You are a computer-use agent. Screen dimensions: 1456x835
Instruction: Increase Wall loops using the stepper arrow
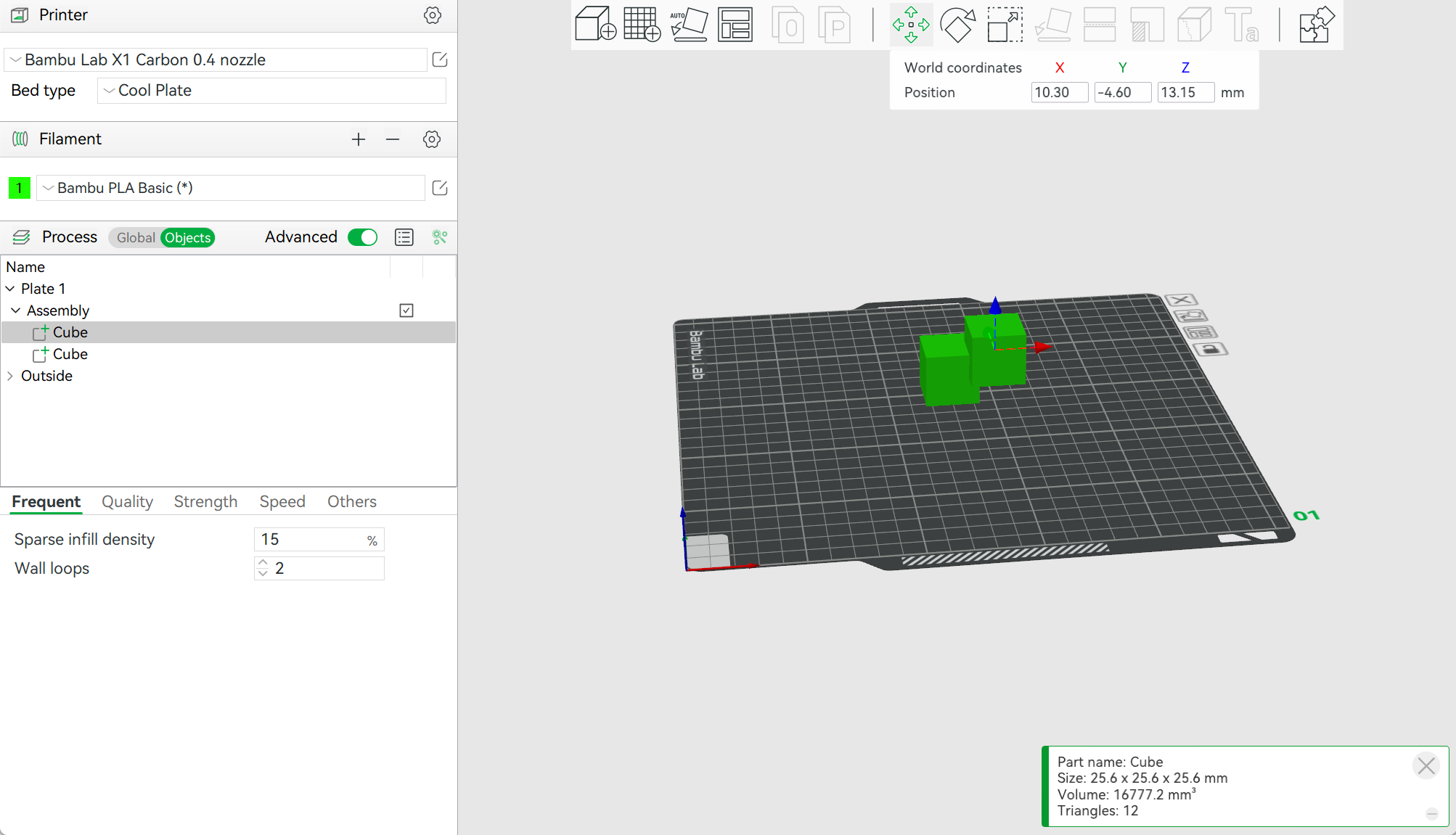point(262,562)
